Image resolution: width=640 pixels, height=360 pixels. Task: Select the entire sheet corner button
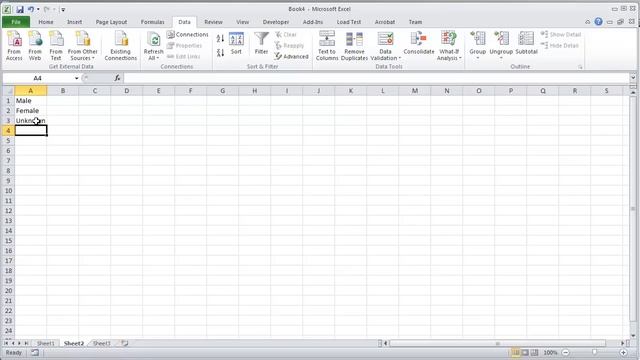coord(8,91)
